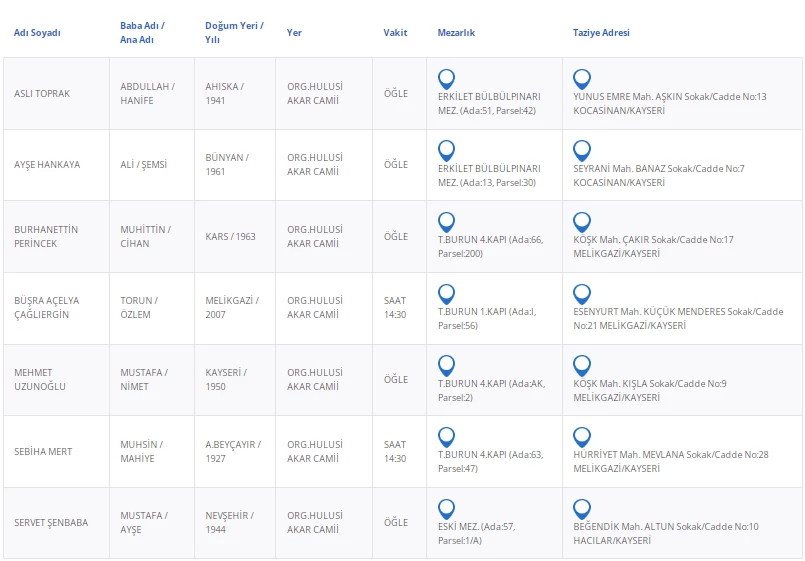
Task: Click the Vakit column header
Action: 395,33
